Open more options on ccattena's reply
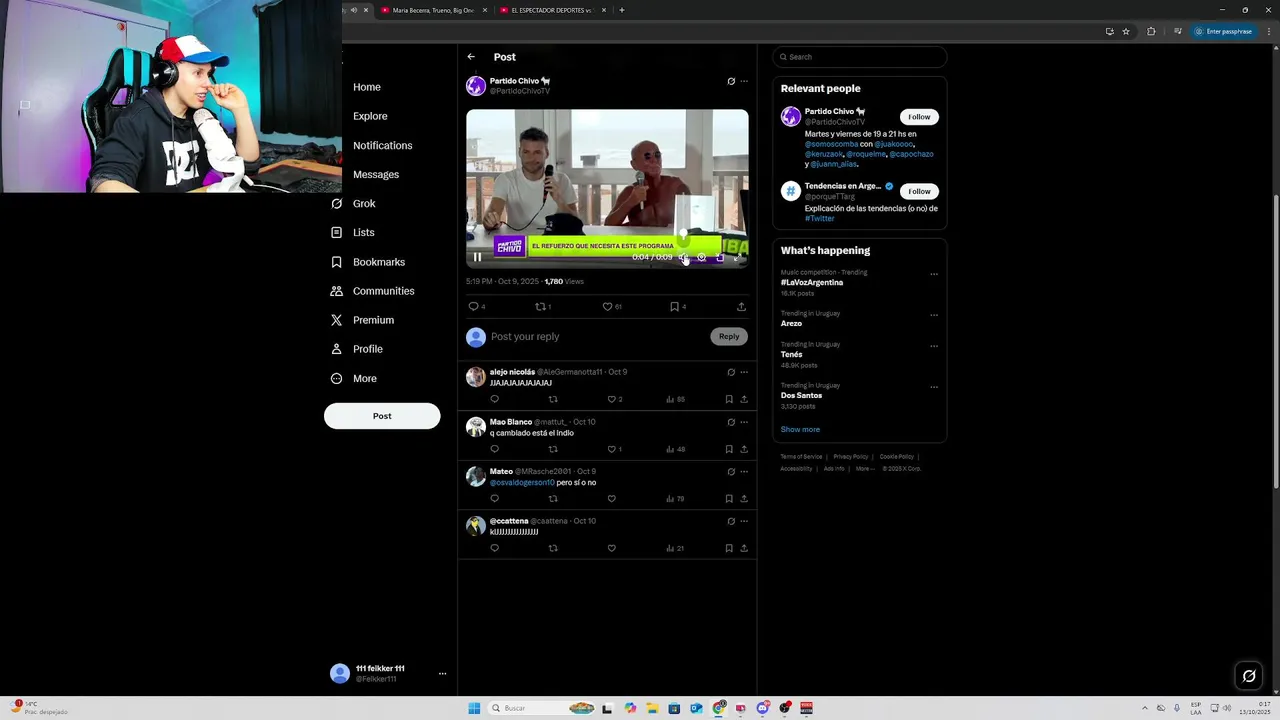 pos(744,521)
